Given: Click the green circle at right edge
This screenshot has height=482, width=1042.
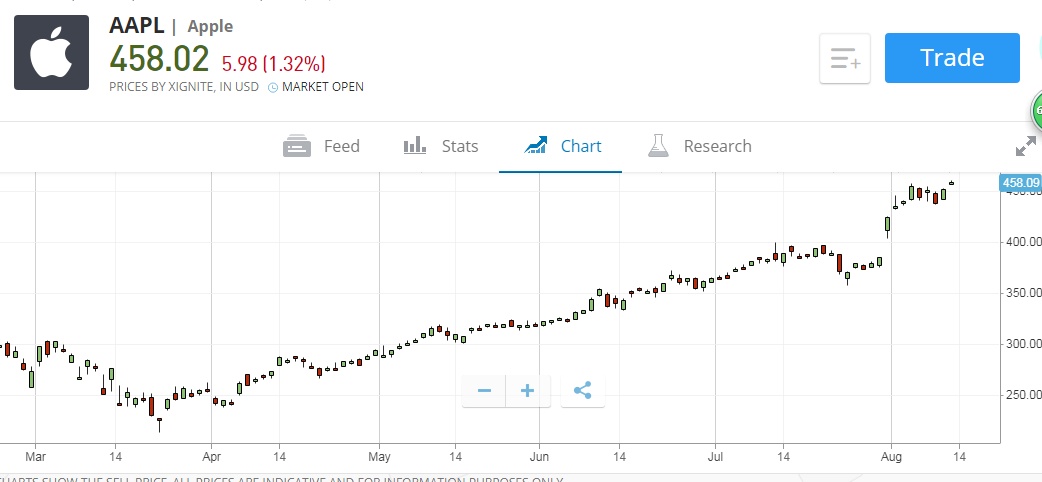Looking at the screenshot, I should (1036, 108).
